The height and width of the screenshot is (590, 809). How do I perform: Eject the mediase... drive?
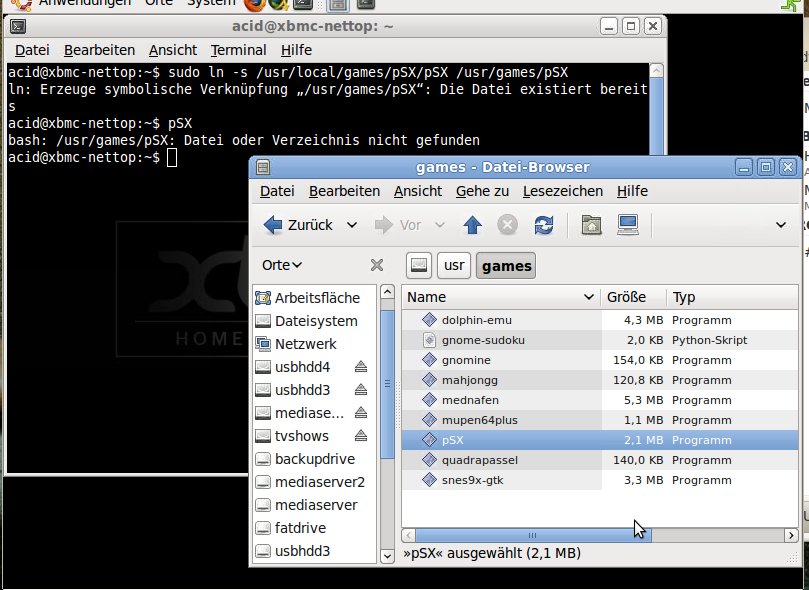(361, 413)
